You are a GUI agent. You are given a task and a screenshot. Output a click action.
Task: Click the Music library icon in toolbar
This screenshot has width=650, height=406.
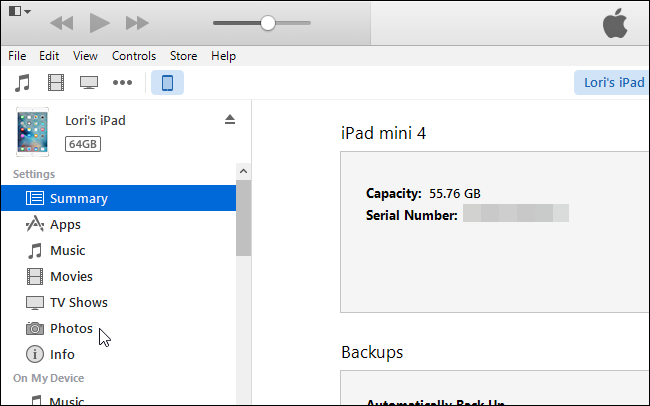pyautogui.click(x=23, y=82)
